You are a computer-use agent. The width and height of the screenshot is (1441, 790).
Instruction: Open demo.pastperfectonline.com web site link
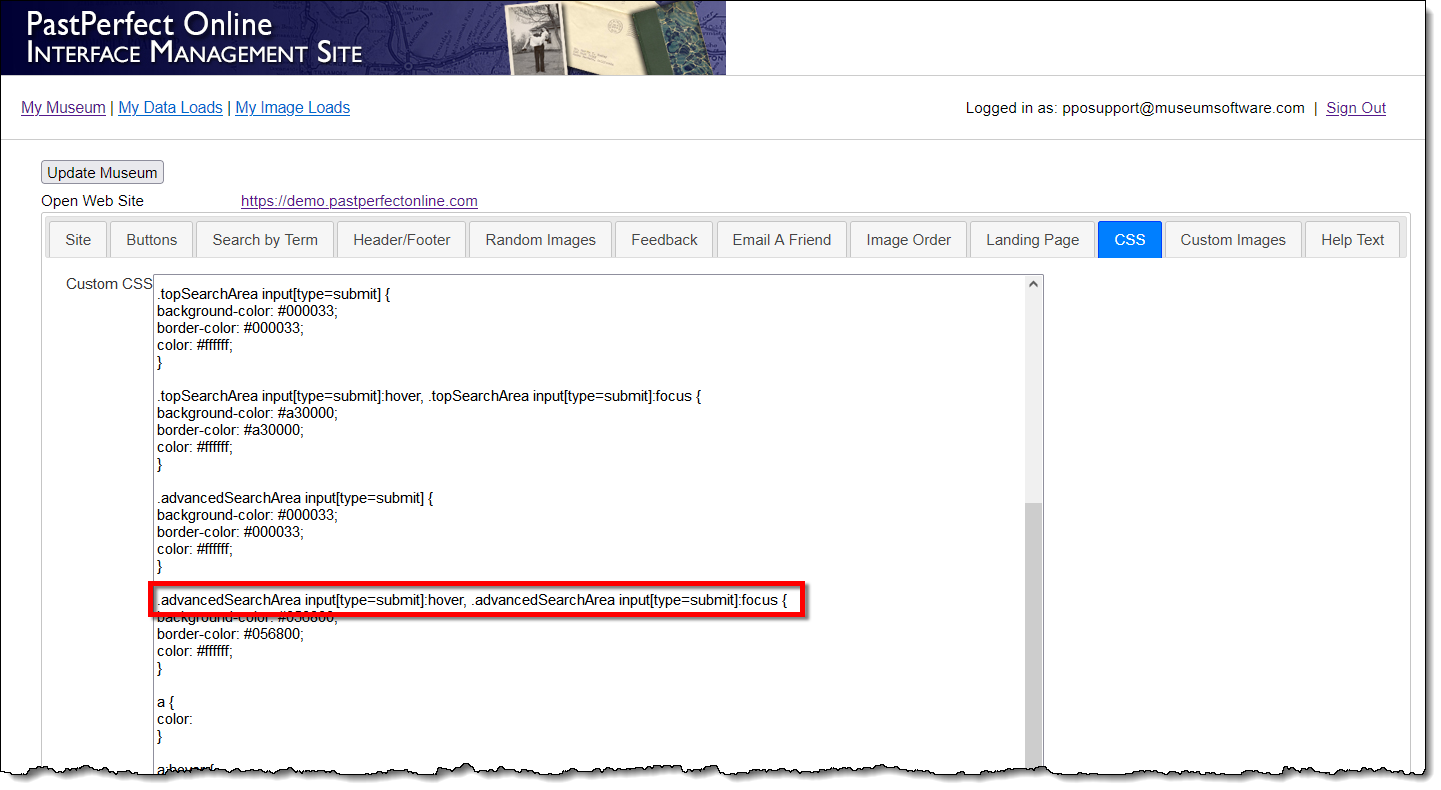tap(359, 201)
